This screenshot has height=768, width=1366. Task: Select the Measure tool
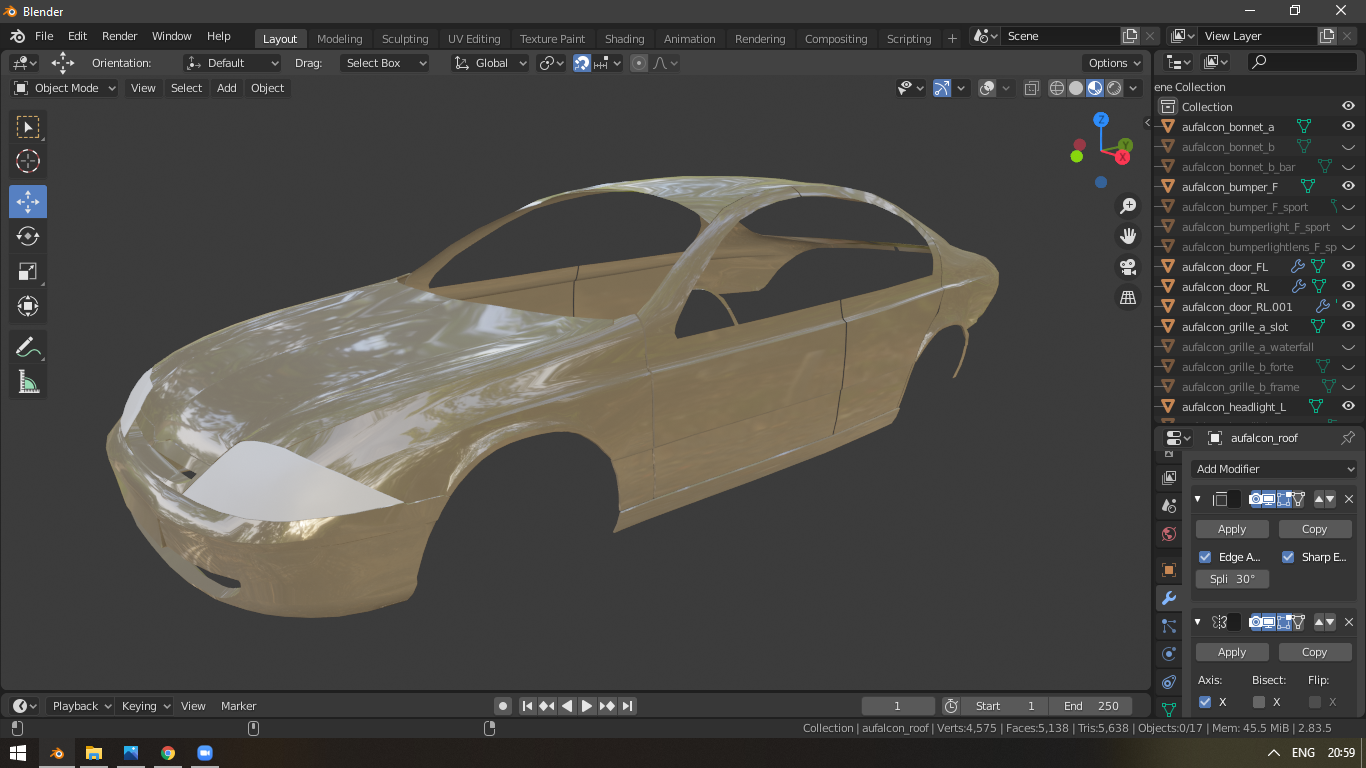click(x=28, y=382)
